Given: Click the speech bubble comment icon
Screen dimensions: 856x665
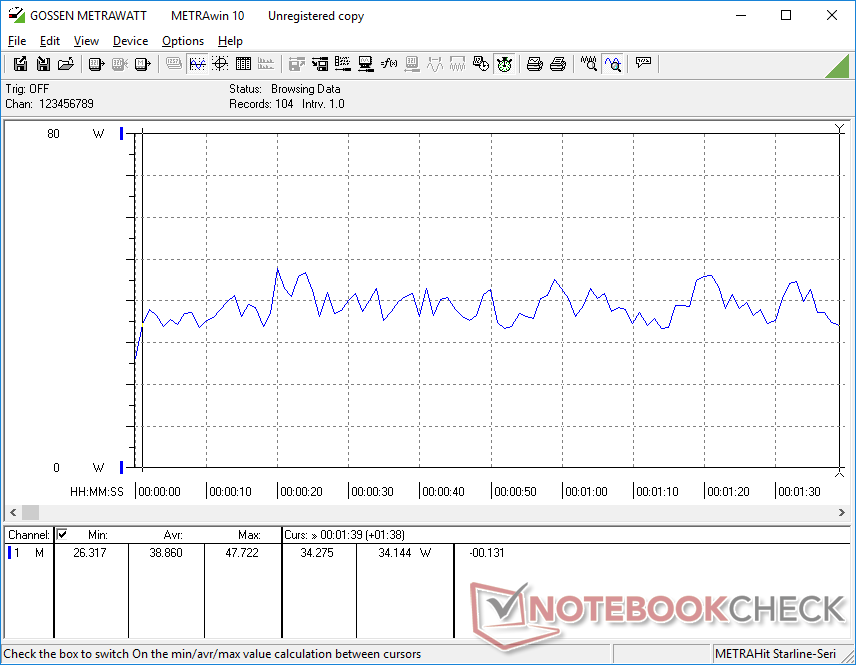Looking at the screenshot, I should (x=643, y=63).
